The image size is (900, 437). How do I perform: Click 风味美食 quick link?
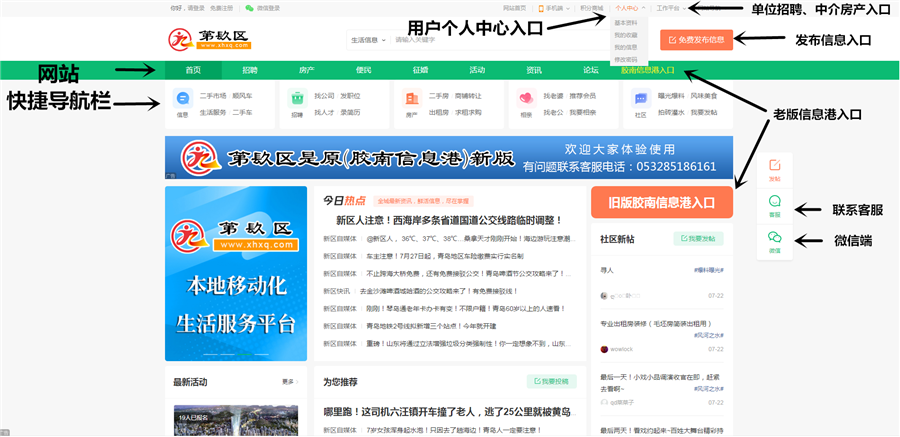pyautogui.click(x=704, y=95)
